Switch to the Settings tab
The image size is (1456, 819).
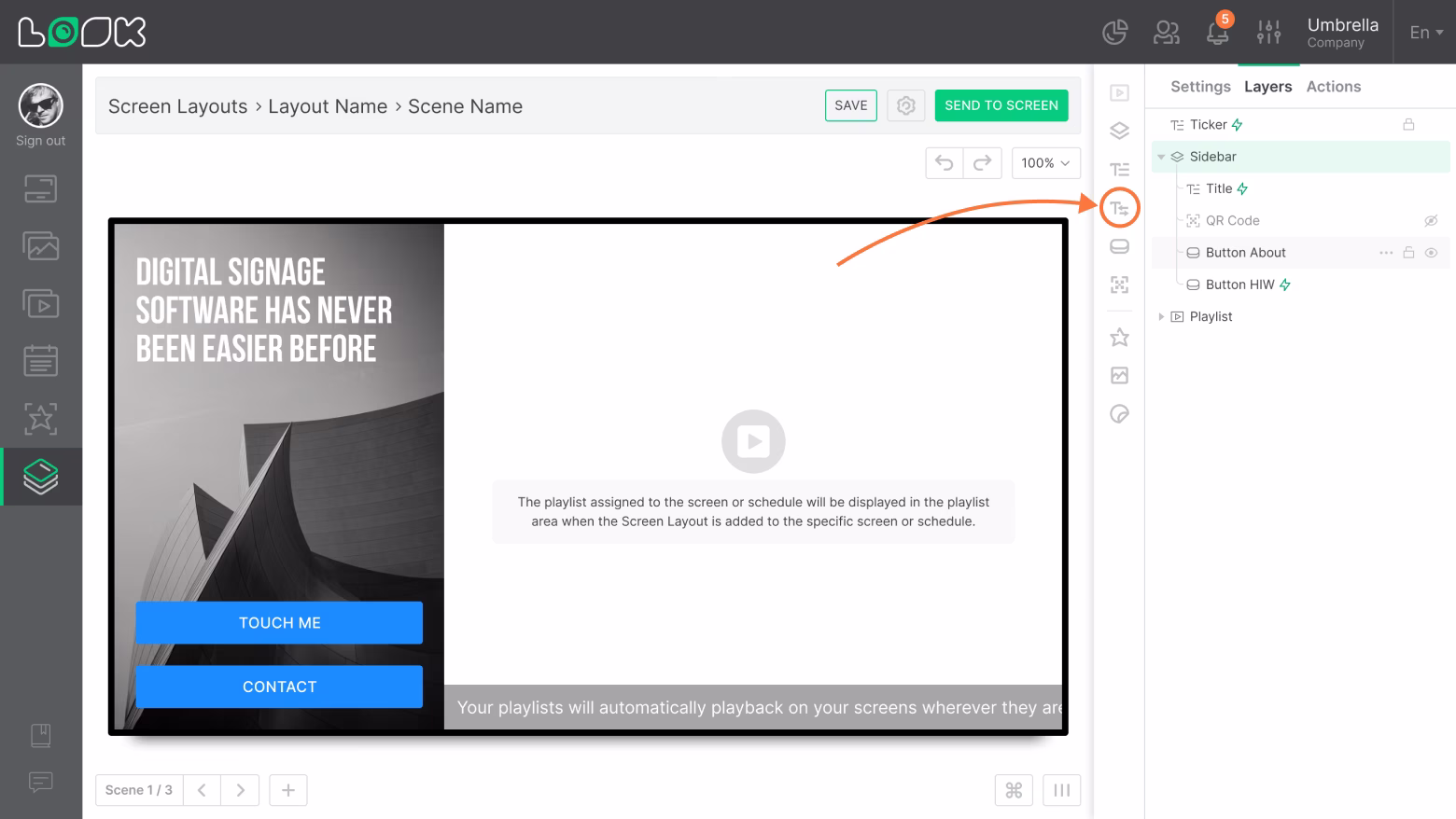click(x=1200, y=86)
